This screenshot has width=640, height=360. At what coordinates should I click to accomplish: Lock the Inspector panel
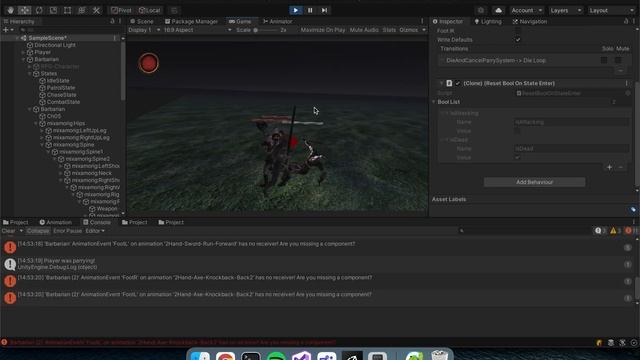click(x=626, y=21)
